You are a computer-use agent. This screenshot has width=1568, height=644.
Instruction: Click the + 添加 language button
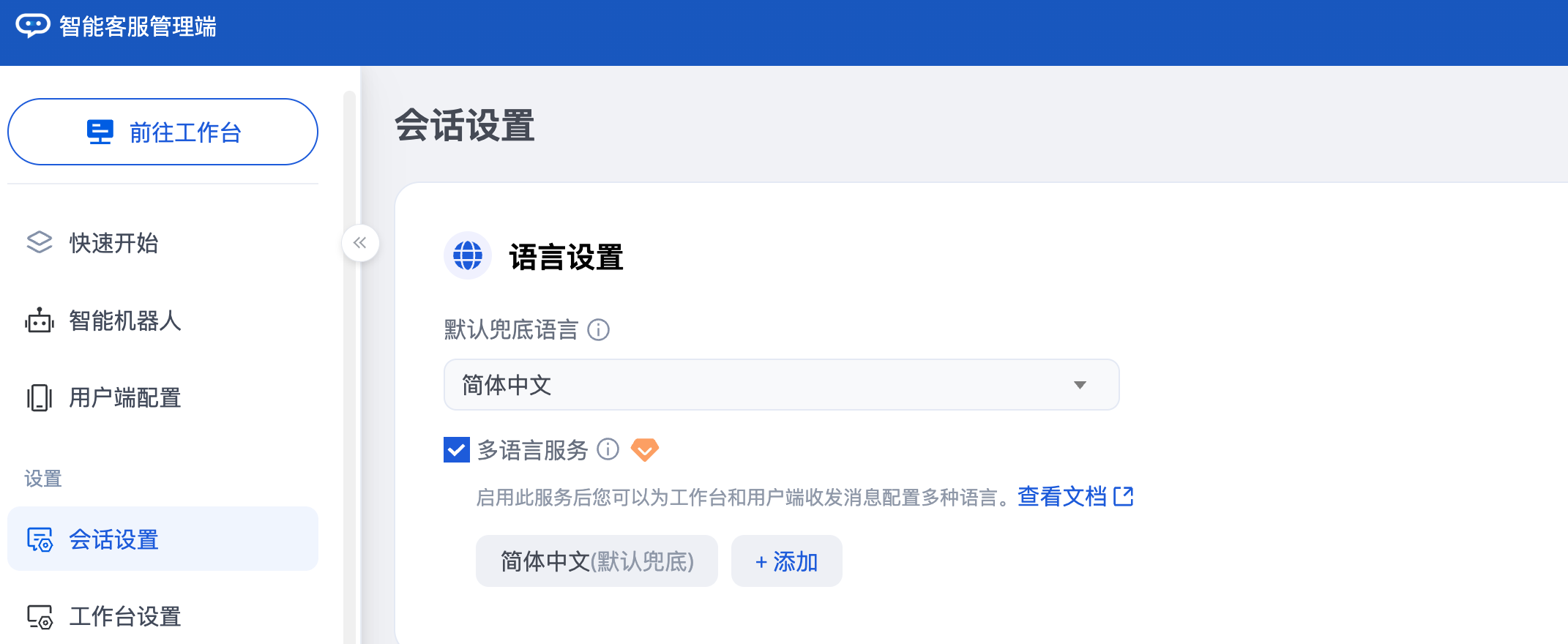[786, 561]
